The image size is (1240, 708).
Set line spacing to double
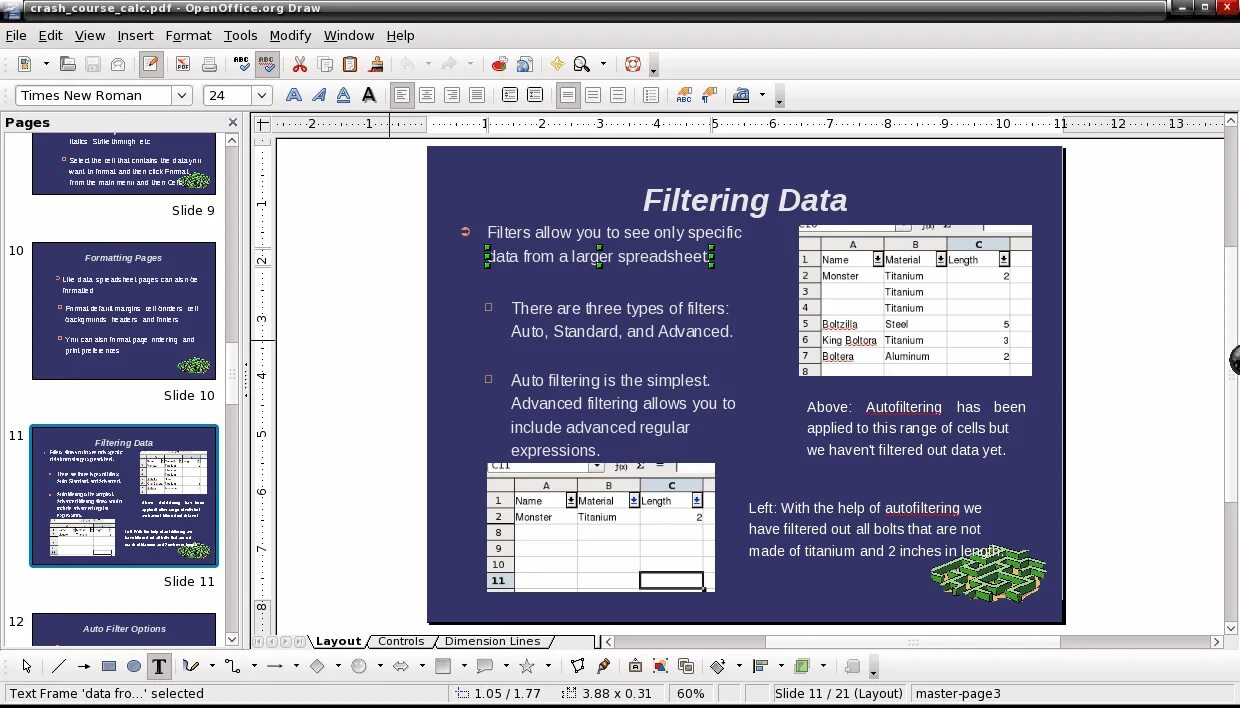click(x=618, y=95)
